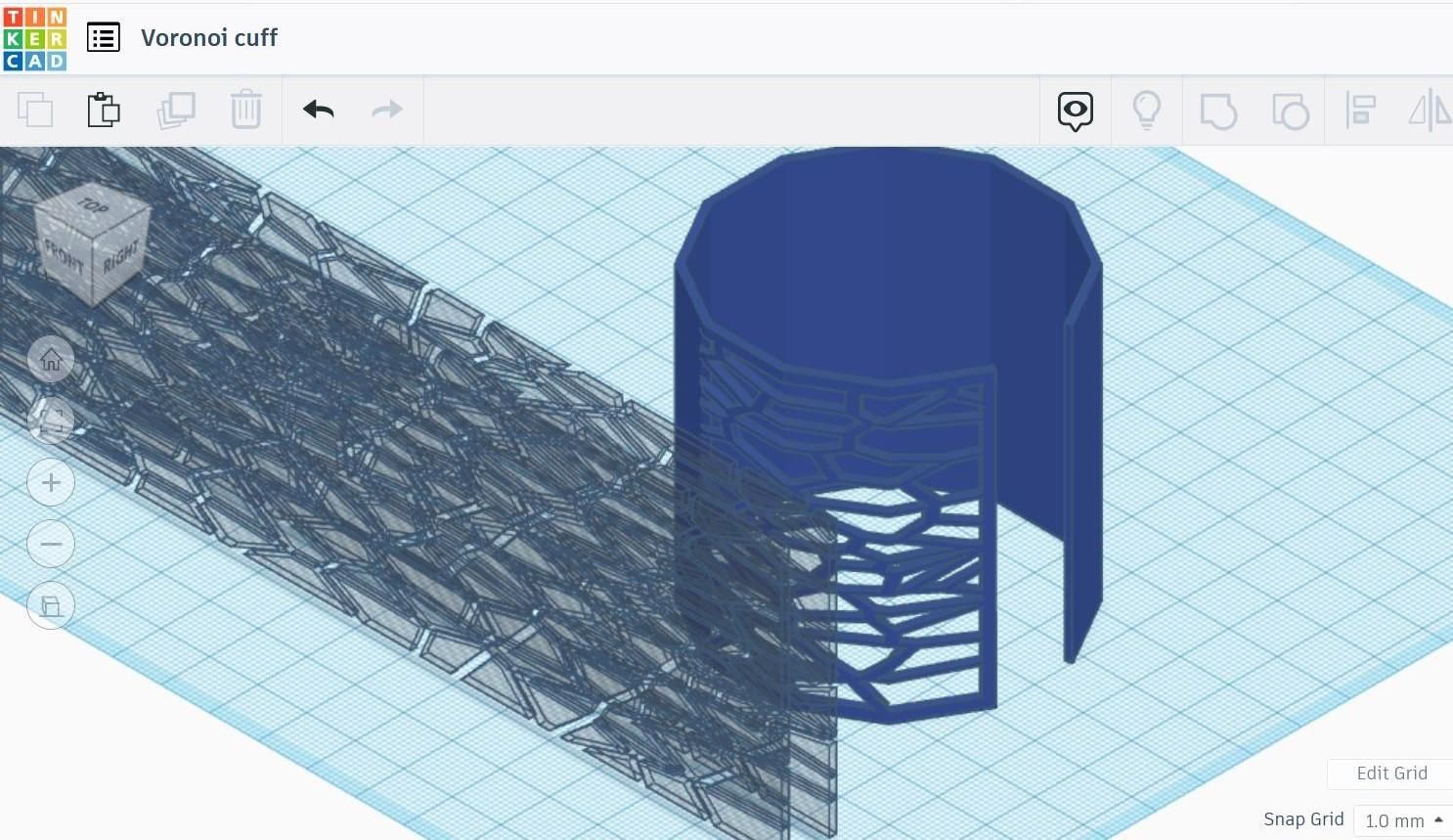Viewport: 1453px width, 840px height.
Task: Toggle Show All hidden objects
Action: pyautogui.click(x=1075, y=111)
